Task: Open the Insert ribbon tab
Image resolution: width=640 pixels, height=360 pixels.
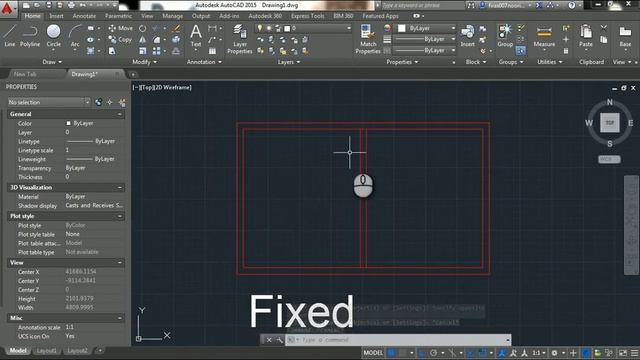Action: (56, 16)
